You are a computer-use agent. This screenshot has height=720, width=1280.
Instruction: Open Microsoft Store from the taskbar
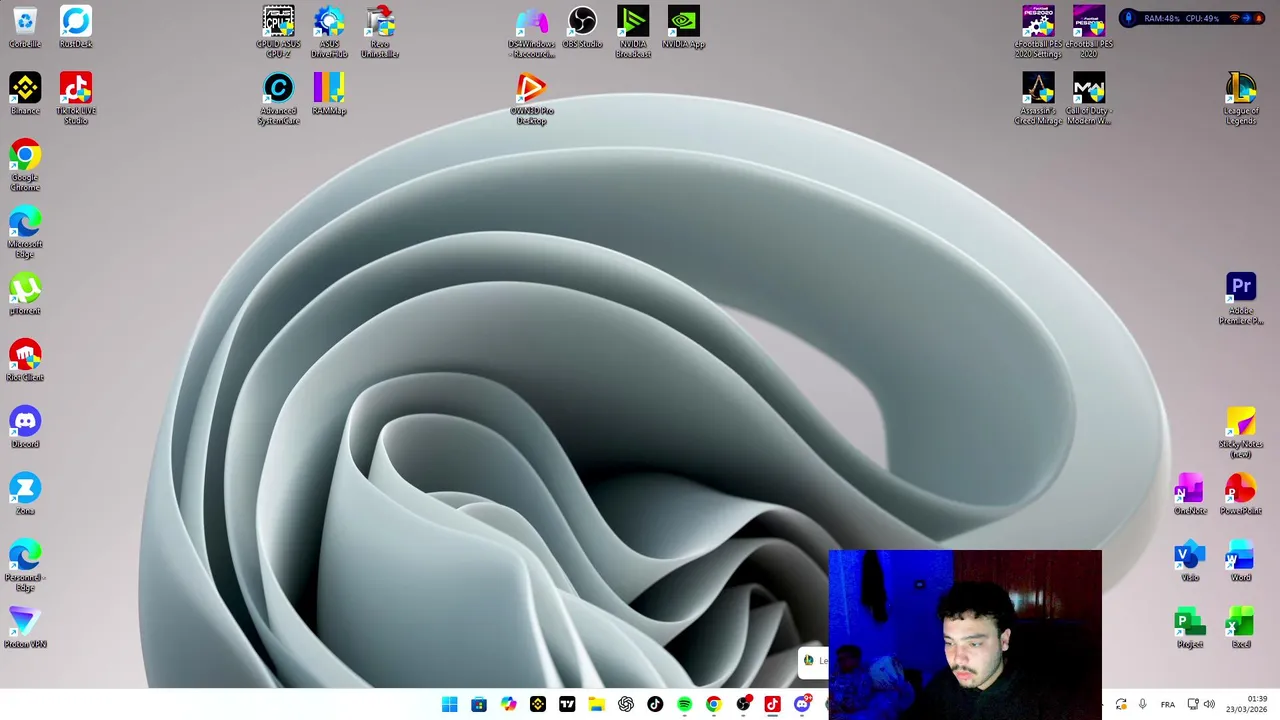[479, 705]
